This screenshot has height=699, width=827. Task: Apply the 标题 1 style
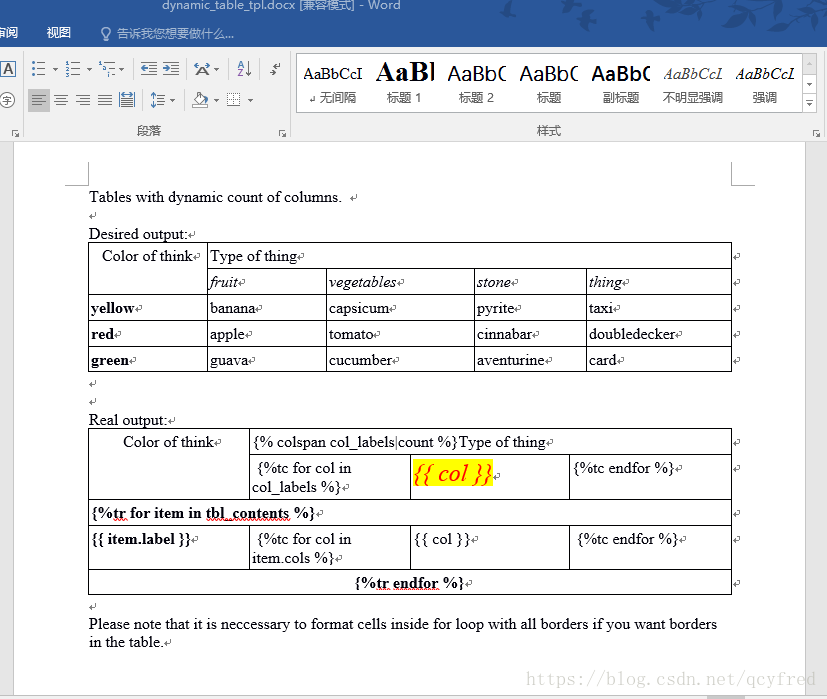tap(404, 82)
